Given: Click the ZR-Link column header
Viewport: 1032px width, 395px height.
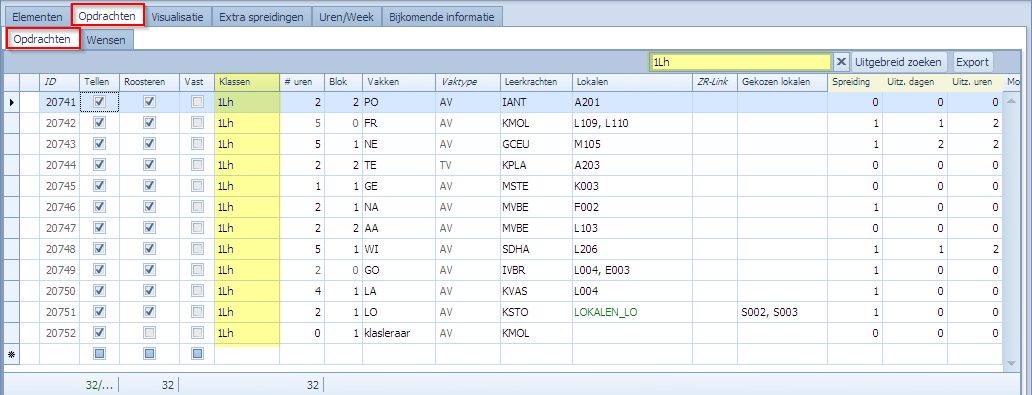Looking at the screenshot, I should click(x=715, y=82).
